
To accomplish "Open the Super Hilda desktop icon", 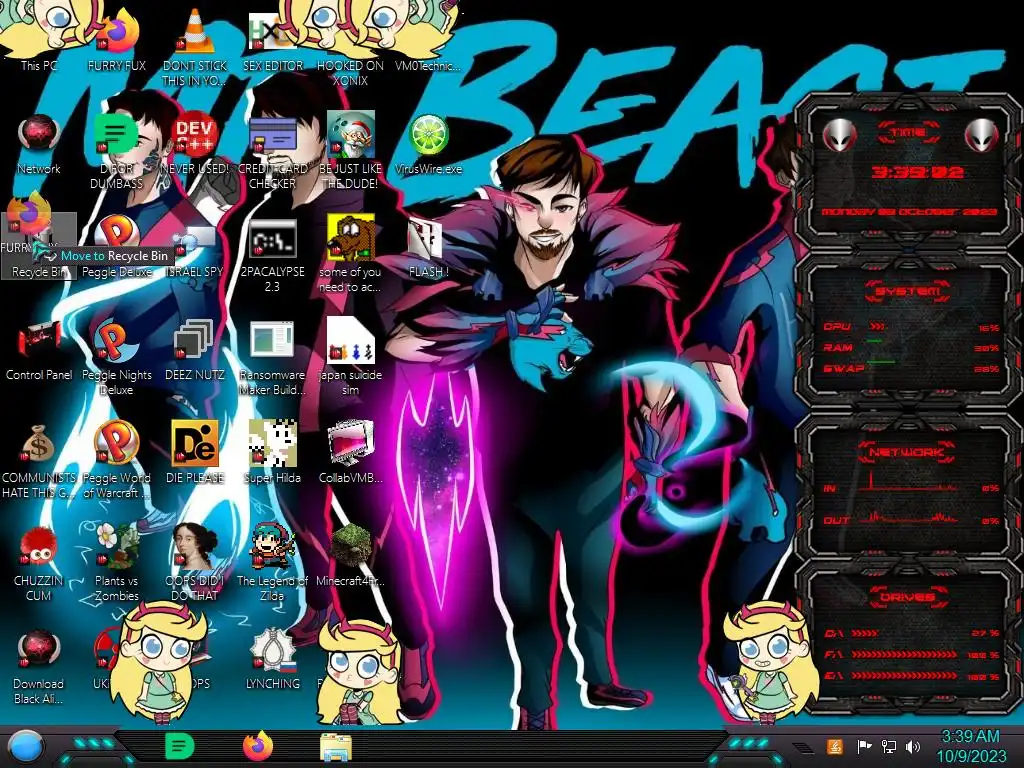I will (x=272, y=444).
